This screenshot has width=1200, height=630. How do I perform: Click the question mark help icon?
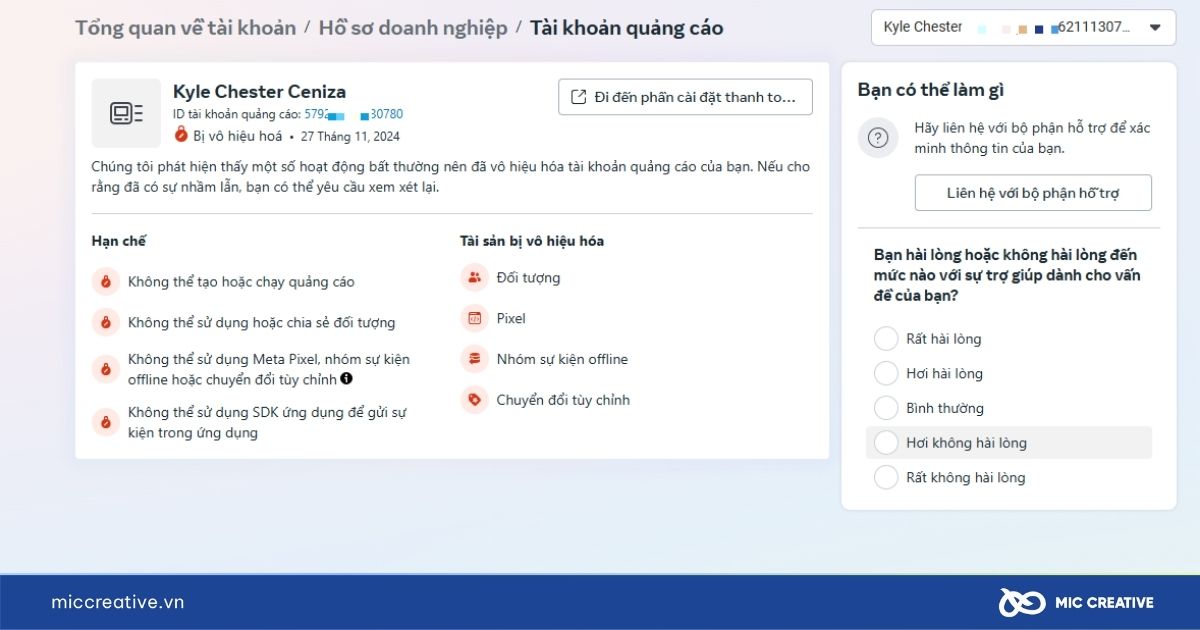[878, 137]
